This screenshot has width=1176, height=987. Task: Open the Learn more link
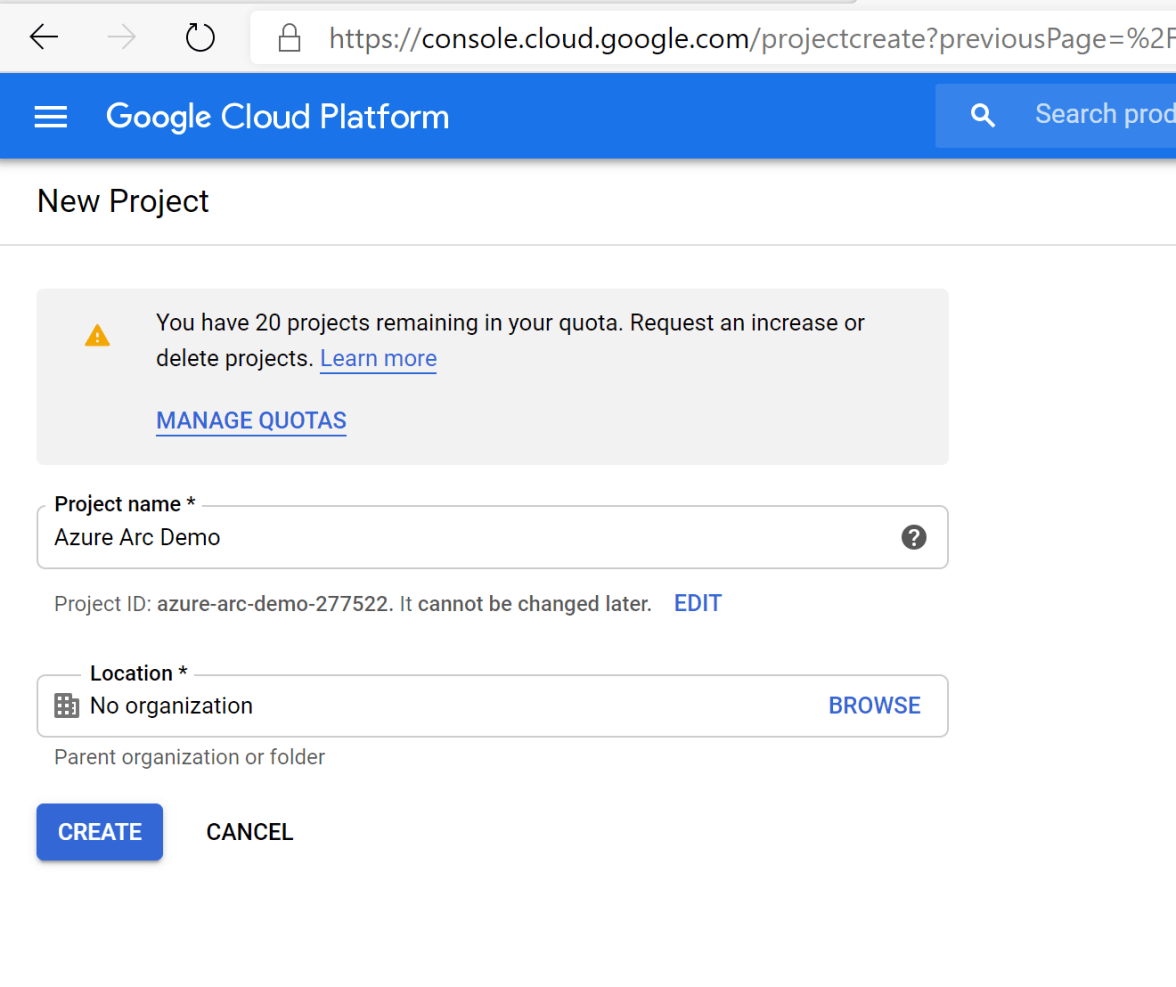click(x=378, y=358)
